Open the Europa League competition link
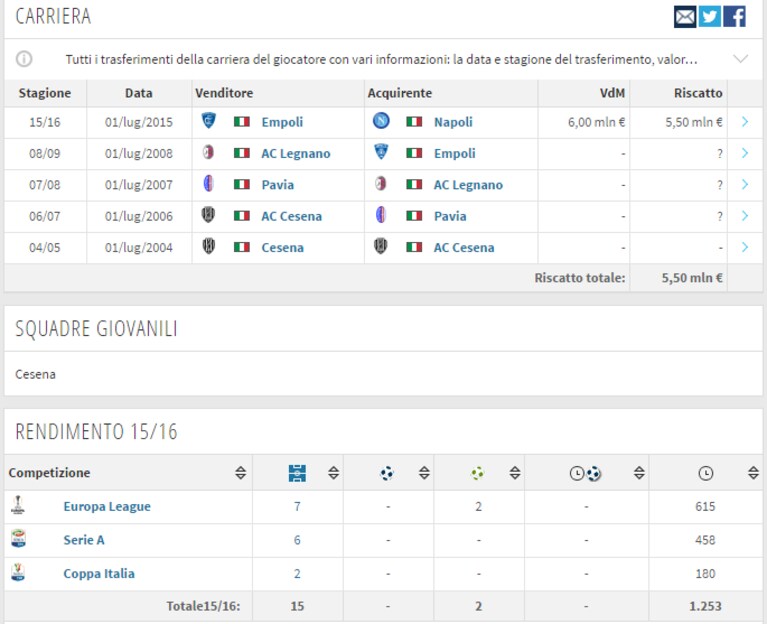Viewport: 767px width, 624px height. click(x=107, y=506)
